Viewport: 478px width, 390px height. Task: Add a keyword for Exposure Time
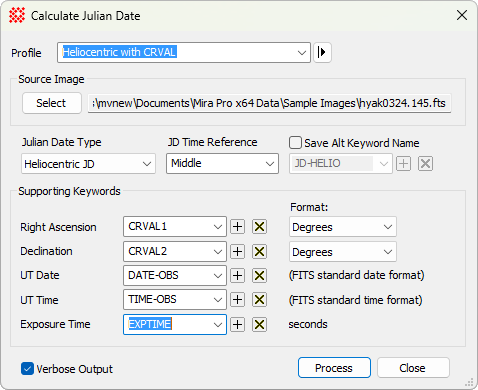(237, 324)
